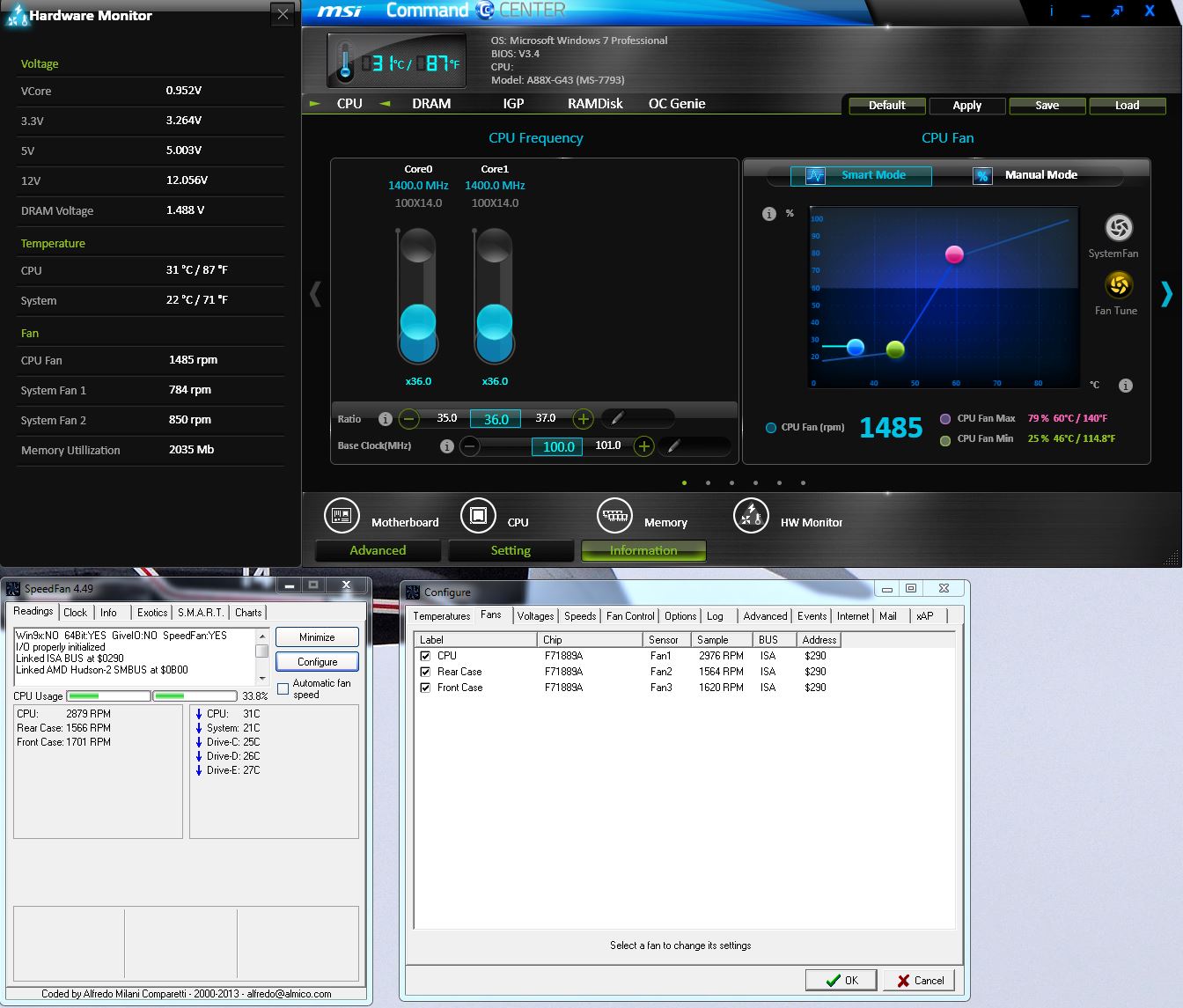The width and height of the screenshot is (1183, 1008).
Task: Select the RAMDisk tab
Action: [x=595, y=104]
